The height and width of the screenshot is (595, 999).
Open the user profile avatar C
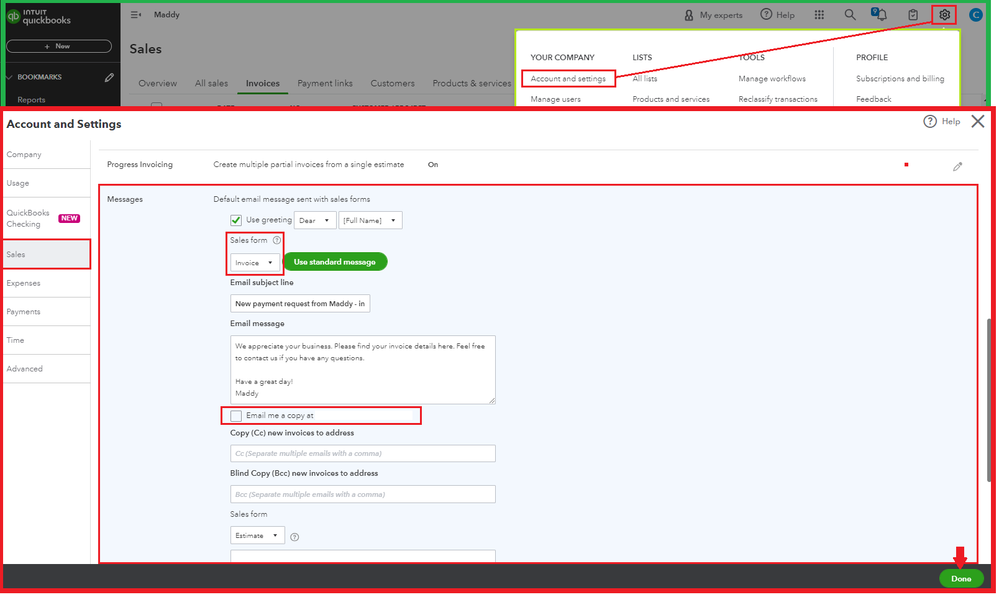pos(975,15)
